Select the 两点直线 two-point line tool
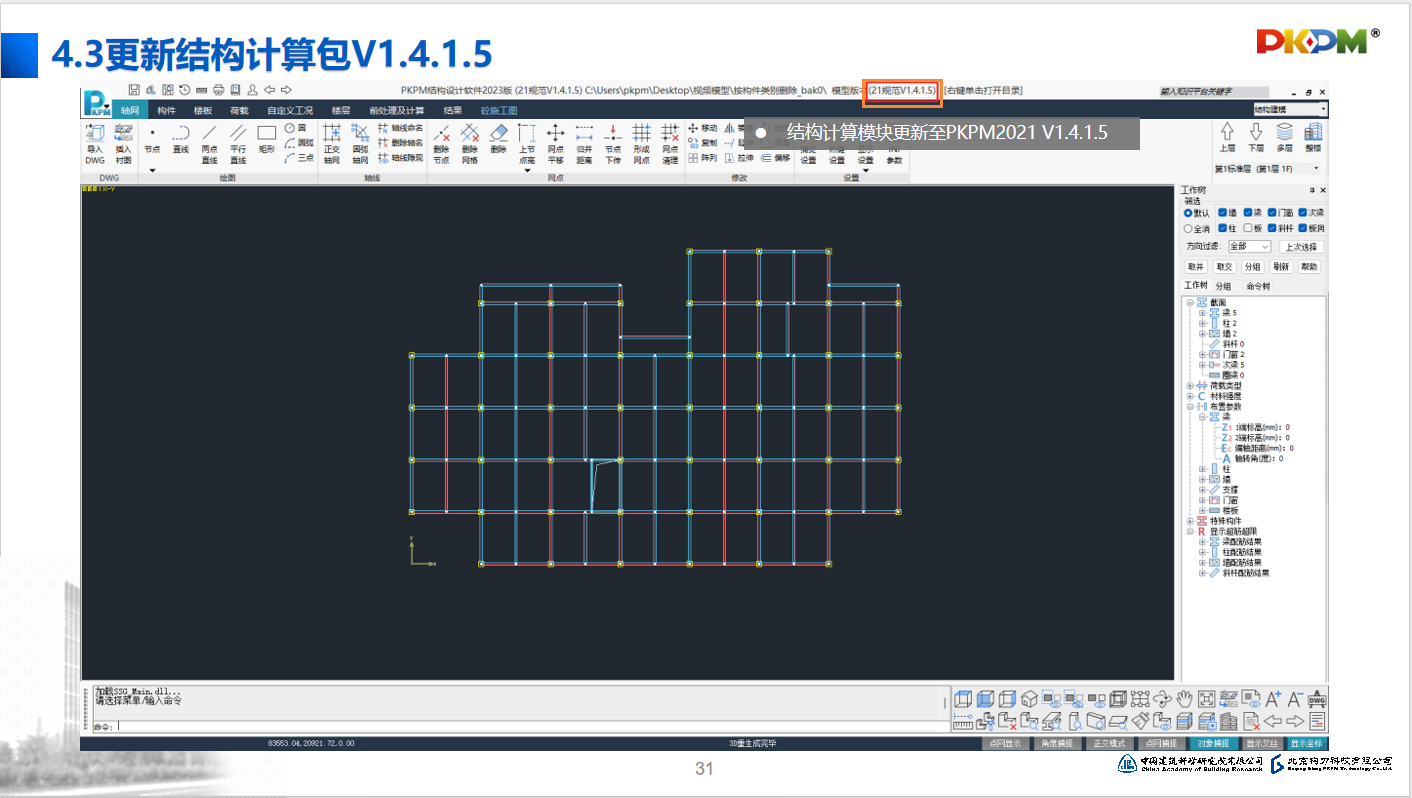Image resolution: width=1412 pixels, height=798 pixels. 209,144
